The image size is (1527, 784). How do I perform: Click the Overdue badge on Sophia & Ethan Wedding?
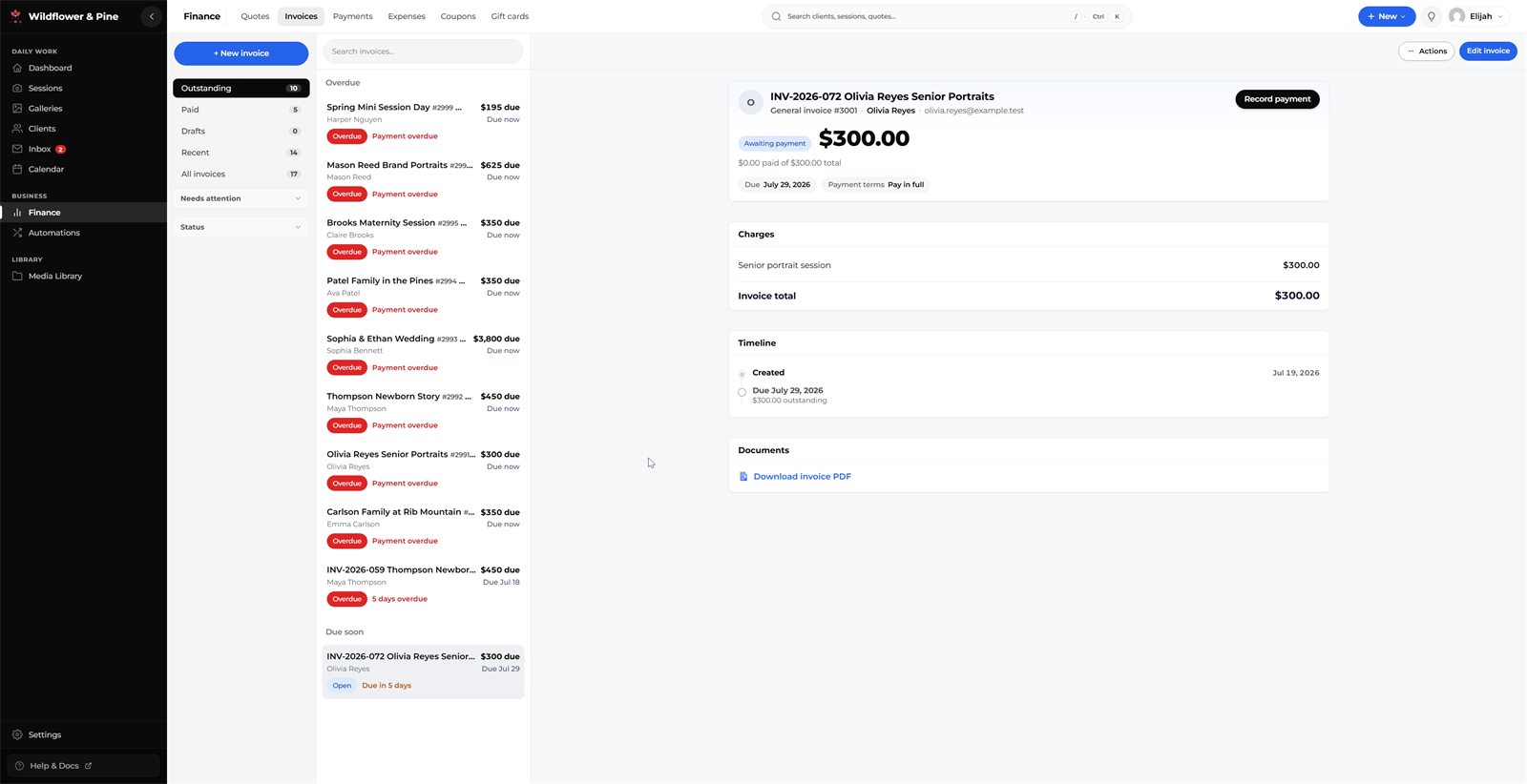[346, 367]
